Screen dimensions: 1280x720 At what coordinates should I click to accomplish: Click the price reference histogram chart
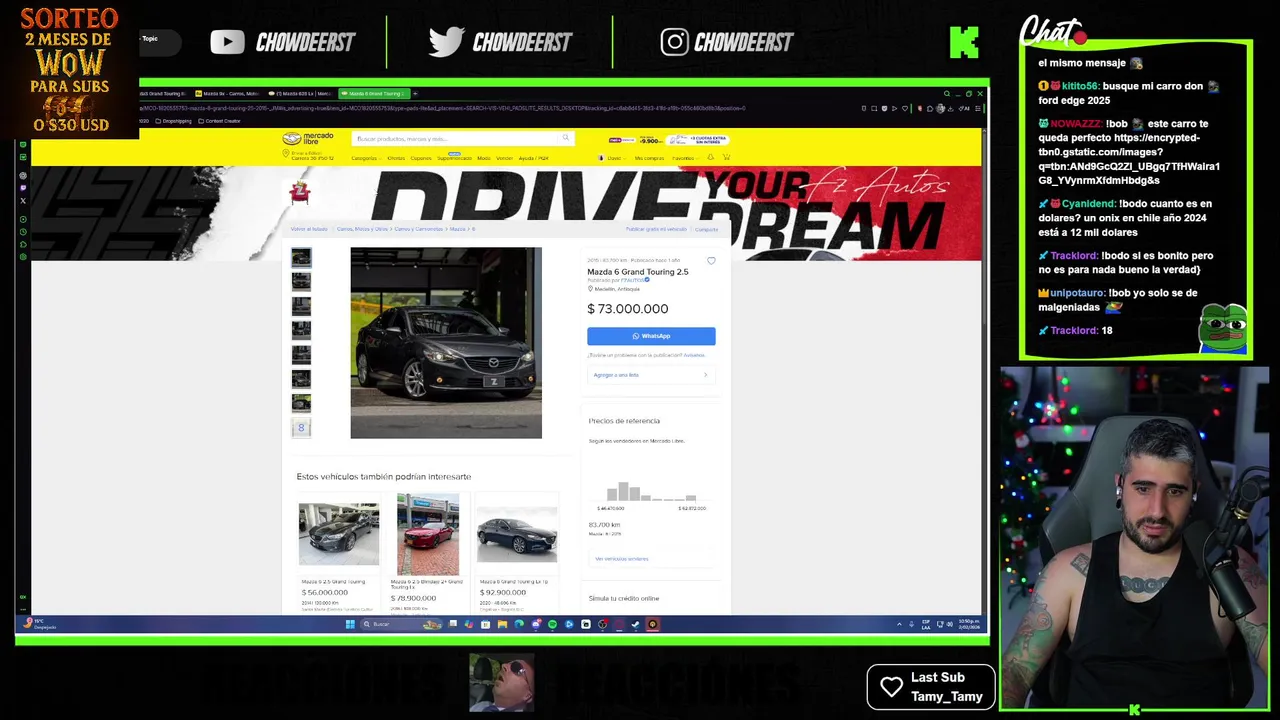pyautogui.click(x=651, y=491)
